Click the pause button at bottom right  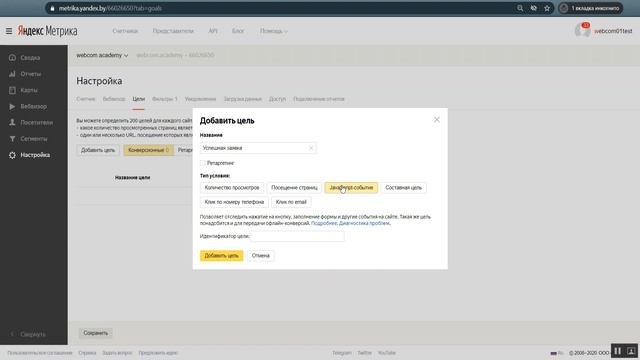[618, 351]
